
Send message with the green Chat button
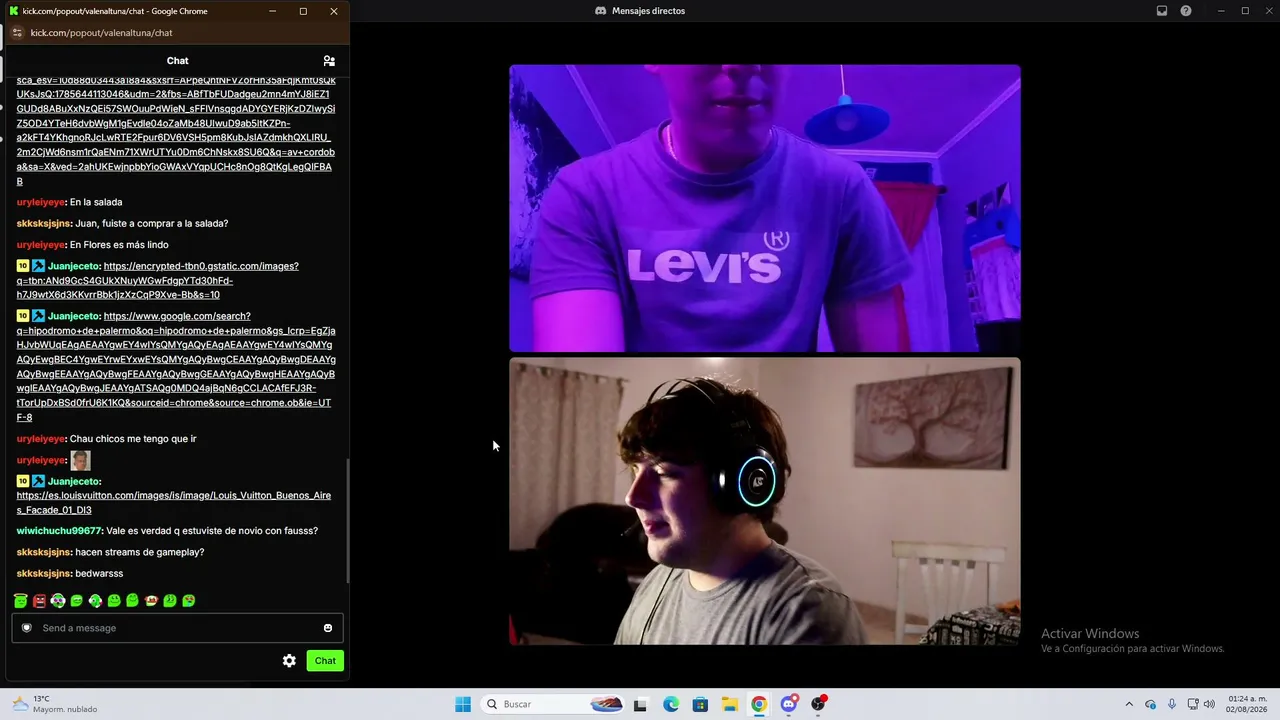[x=325, y=661]
